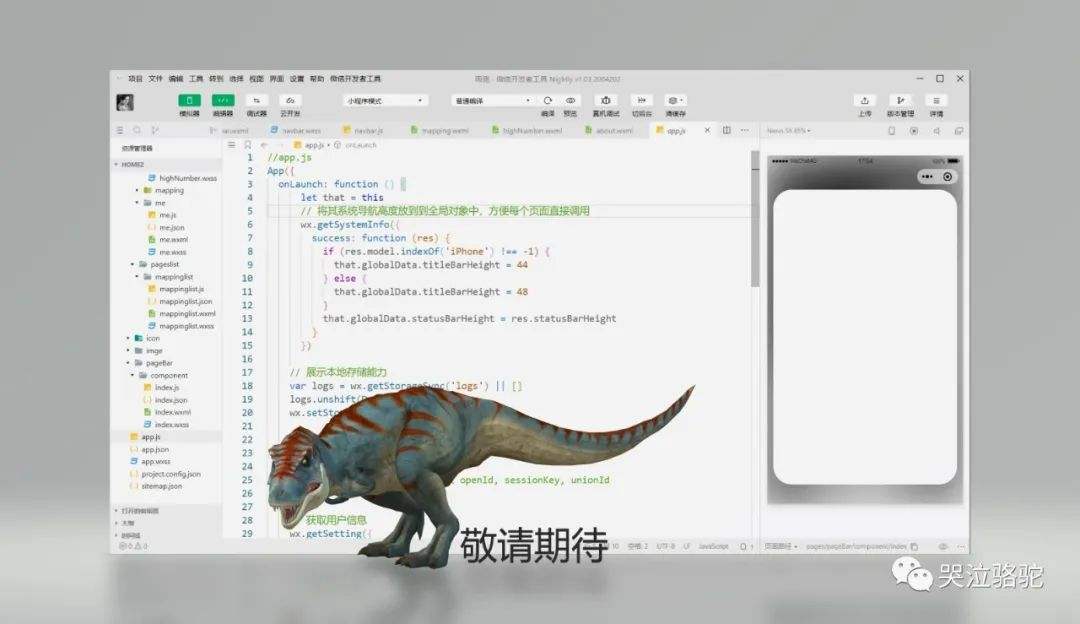1080x624 pixels.
Task: Click the 切后台 switch-to-background icon
Action: (x=641, y=100)
